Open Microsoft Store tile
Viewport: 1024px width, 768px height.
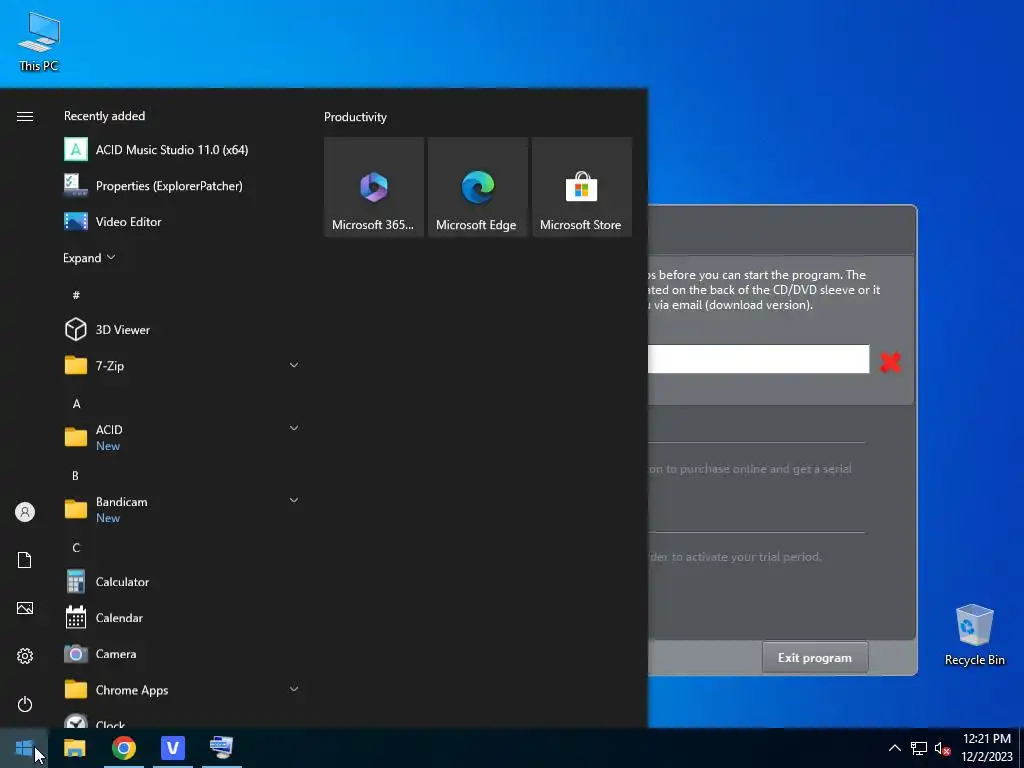click(x=581, y=187)
